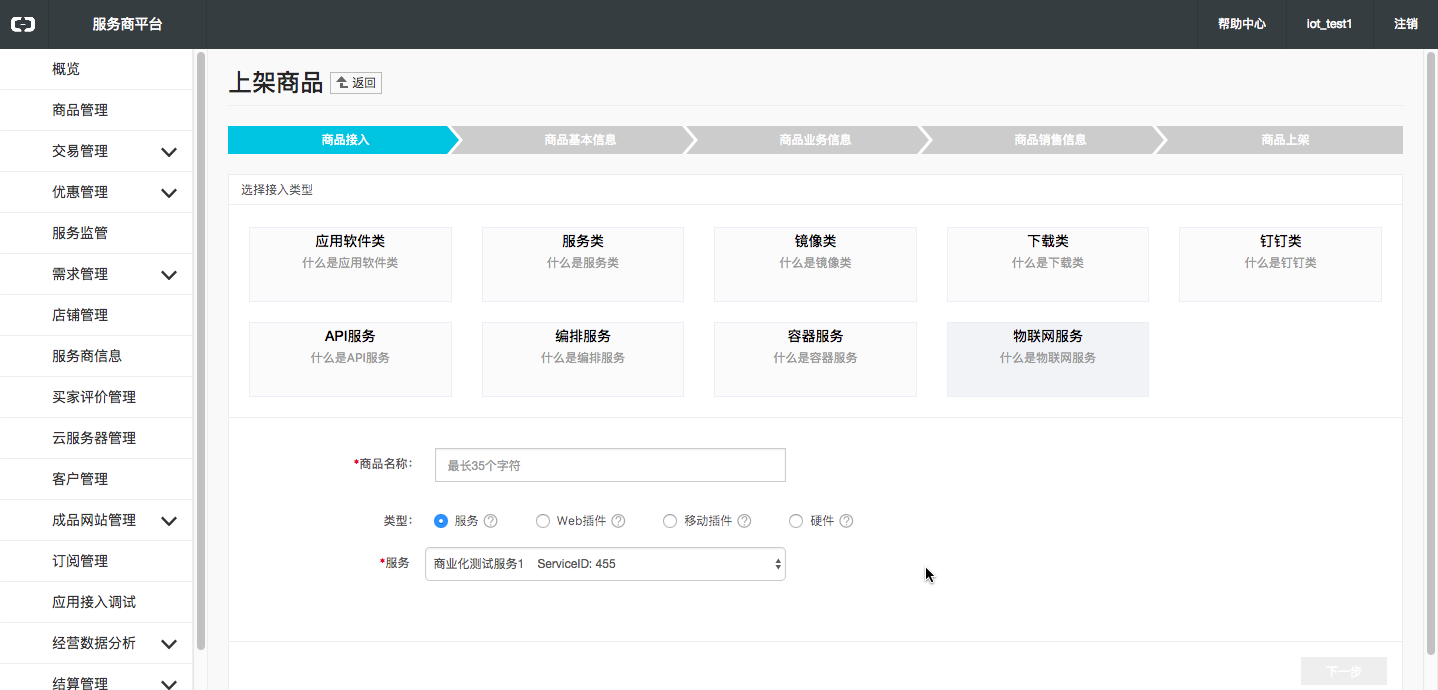The image size is (1438, 690).
Task: Click help icon beside 移动插件 option
Action: coord(744,521)
